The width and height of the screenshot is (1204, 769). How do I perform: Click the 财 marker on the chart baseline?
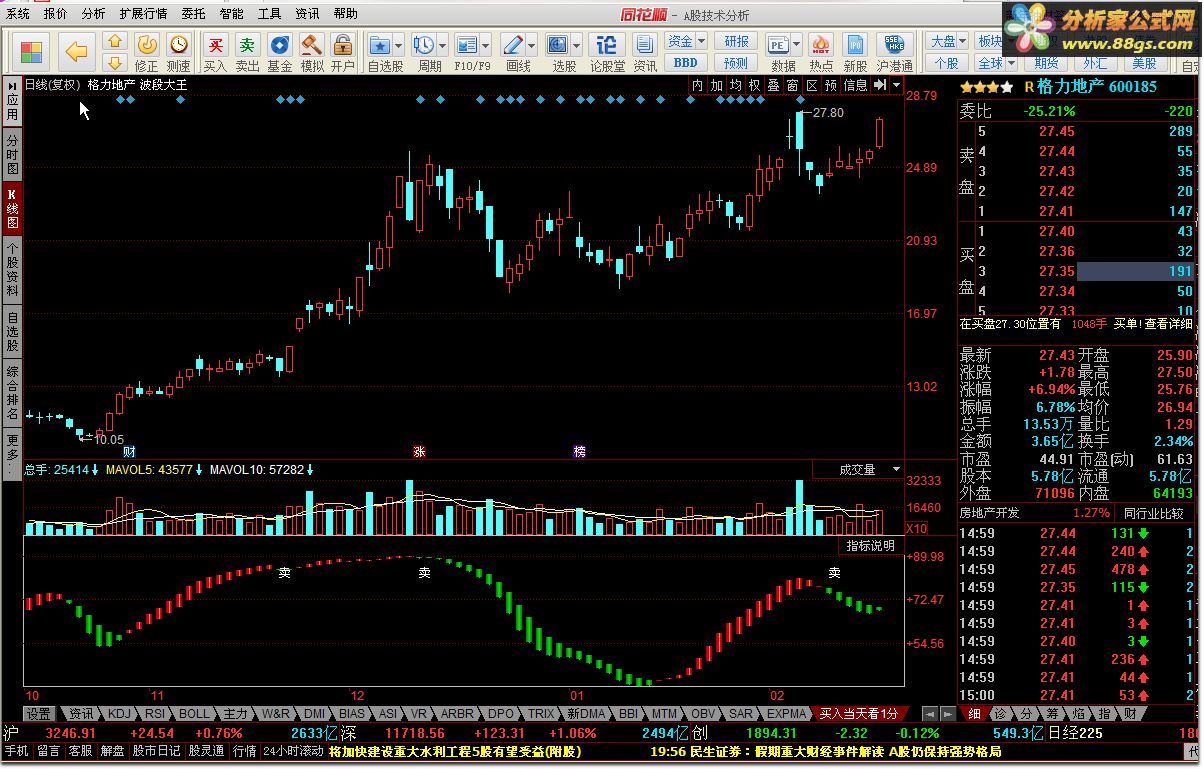[128, 452]
